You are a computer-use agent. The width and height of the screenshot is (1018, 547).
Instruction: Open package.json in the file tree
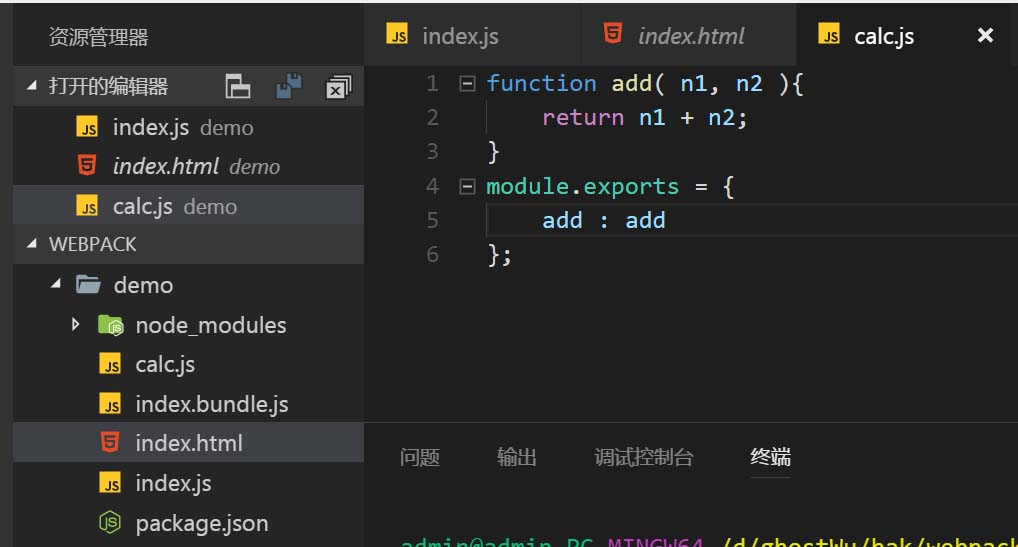188,522
